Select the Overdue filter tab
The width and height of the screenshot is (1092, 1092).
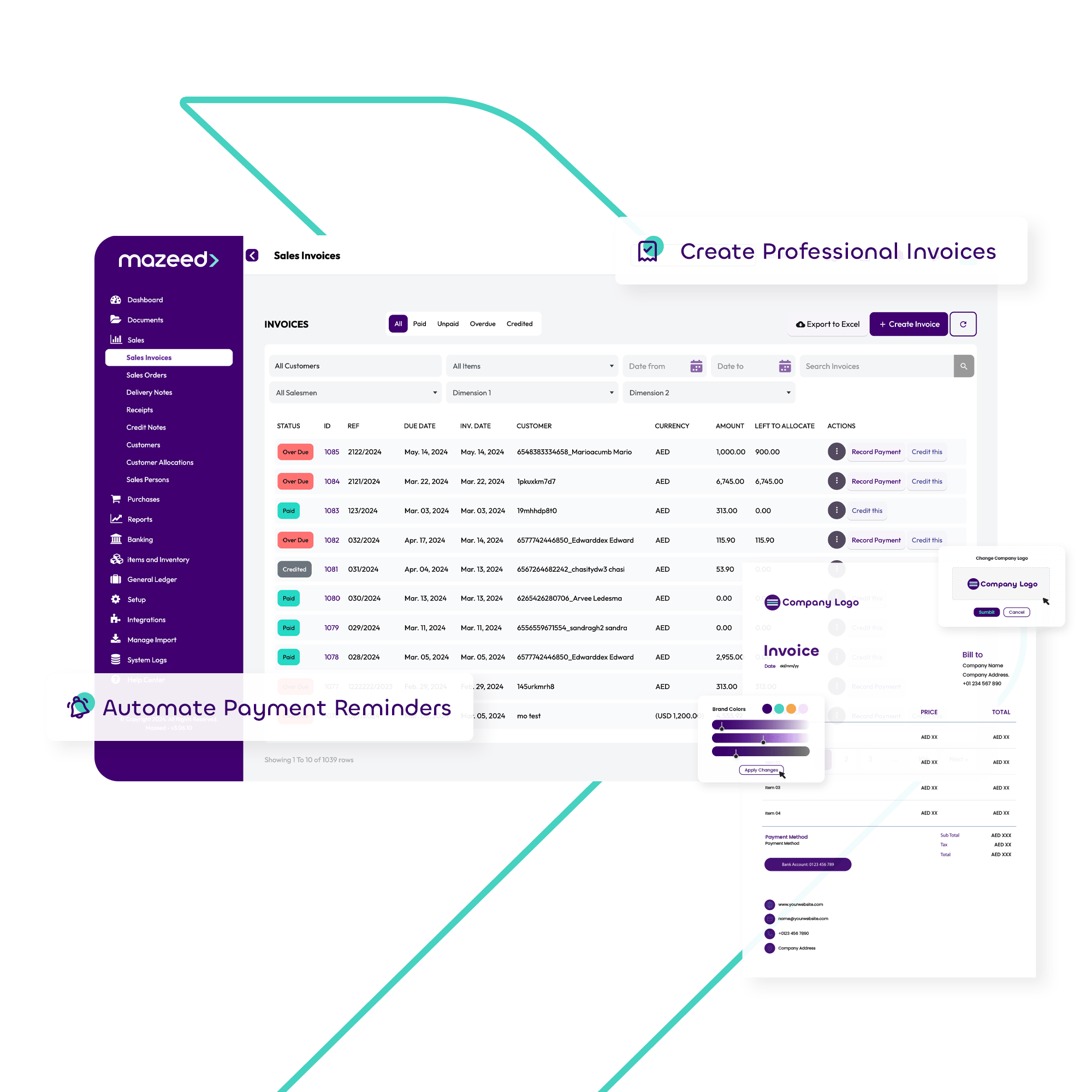[484, 323]
